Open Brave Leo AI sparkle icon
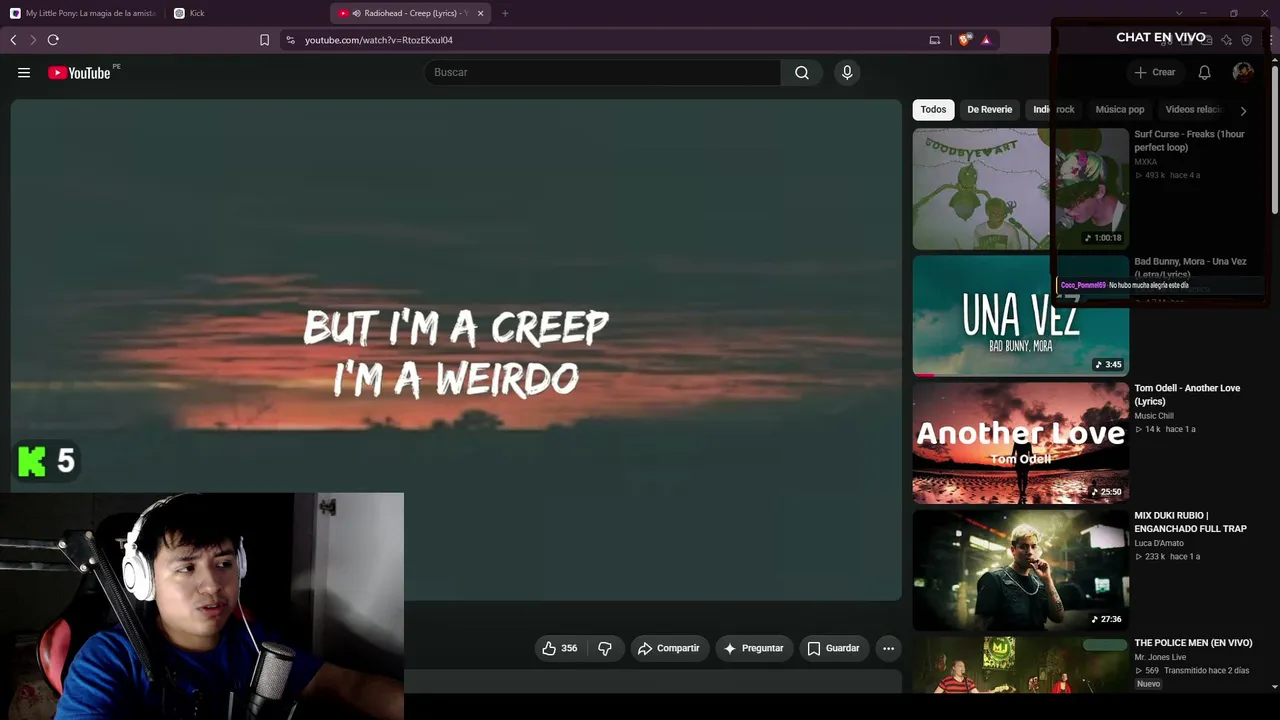The width and height of the screenshot is (1280, 720). pyautogui.click(x=1227, y=40)
